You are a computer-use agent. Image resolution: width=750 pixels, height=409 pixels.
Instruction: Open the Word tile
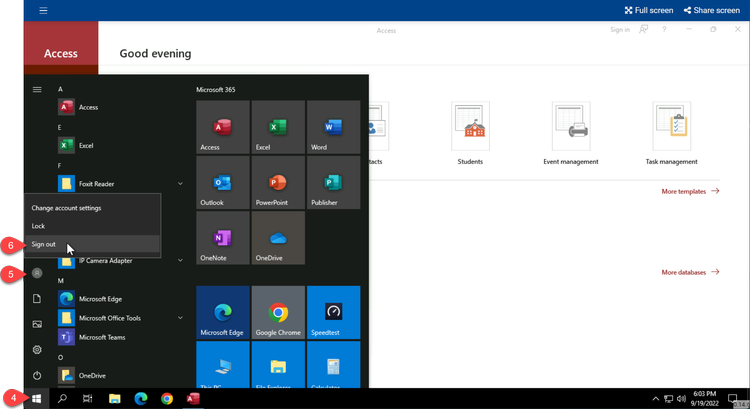[333, 127]
